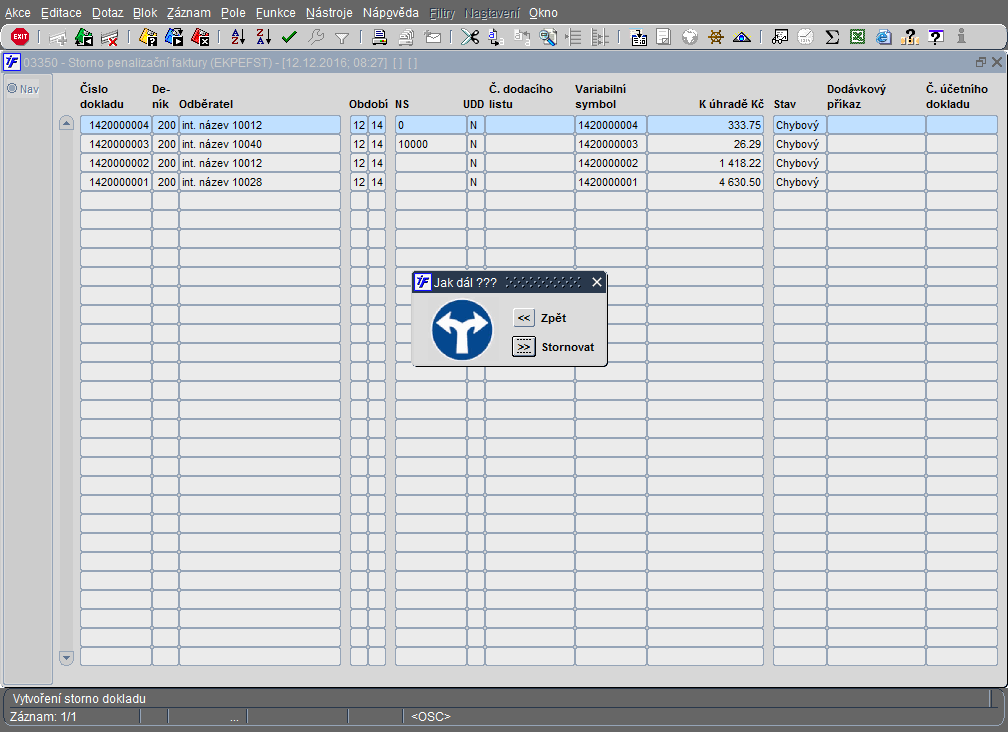Click the ship's wheel toolbar icon
This screenshot has height=732, width=1008.
716,37
